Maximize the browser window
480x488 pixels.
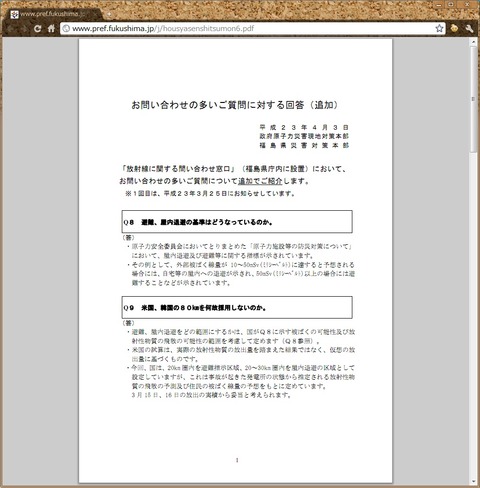point(451,5)
